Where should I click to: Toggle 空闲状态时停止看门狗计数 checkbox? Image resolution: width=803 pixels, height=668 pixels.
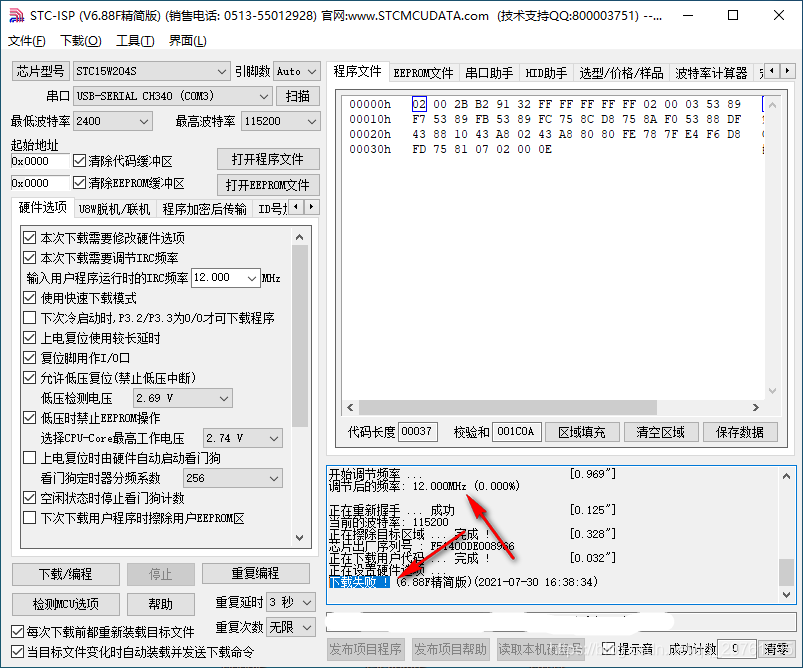(30, 497)
